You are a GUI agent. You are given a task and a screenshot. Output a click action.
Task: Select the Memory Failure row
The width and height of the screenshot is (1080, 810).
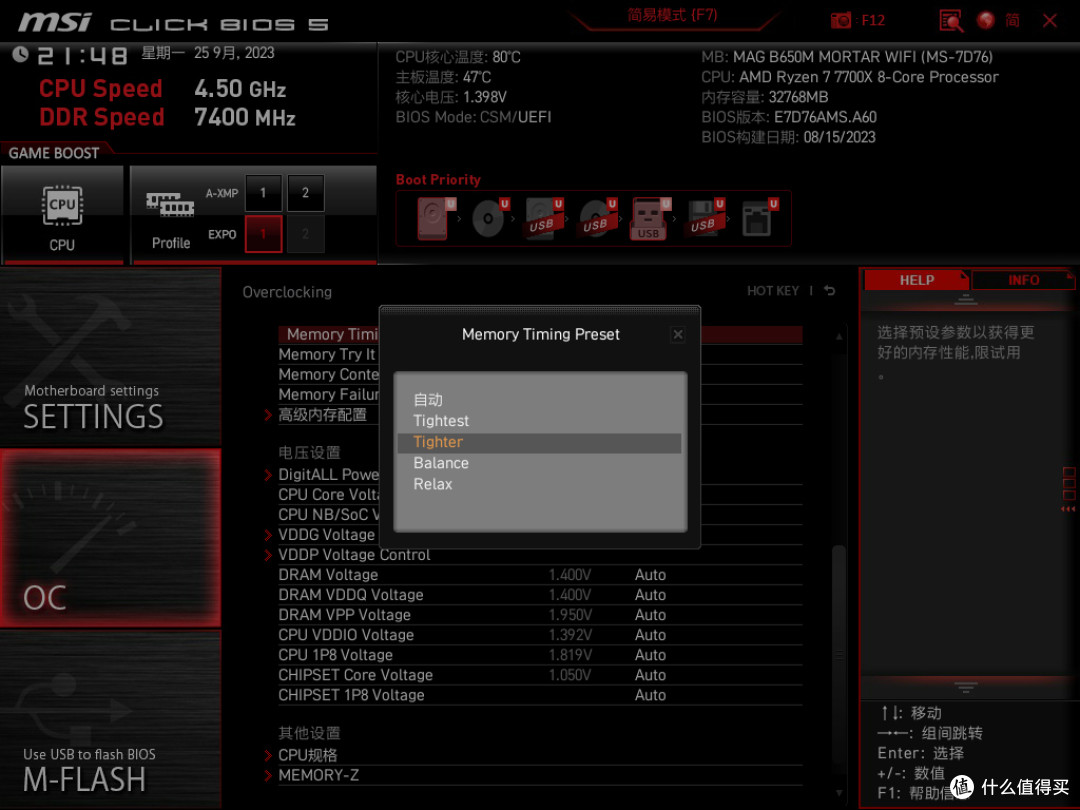tap(329, 395)
